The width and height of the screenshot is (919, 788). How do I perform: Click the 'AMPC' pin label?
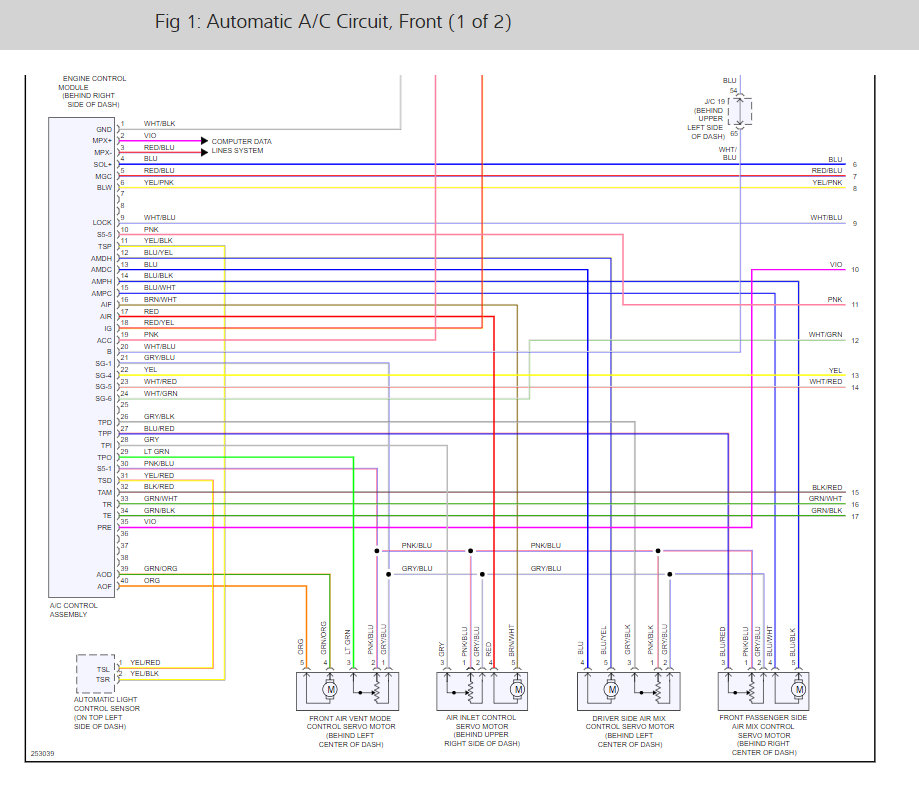pyautogui.click(x=101, y=294)
